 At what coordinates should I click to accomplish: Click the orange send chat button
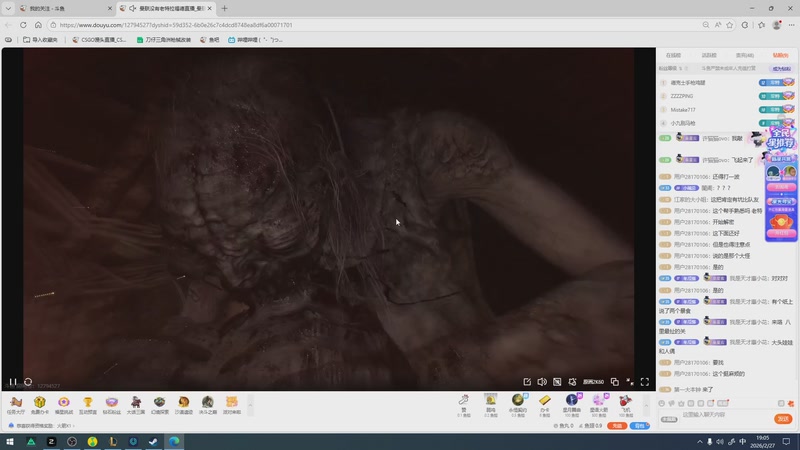(783, 419)
